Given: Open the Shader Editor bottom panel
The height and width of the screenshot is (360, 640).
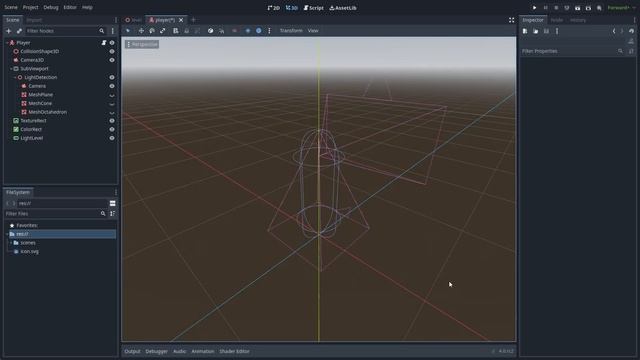Looking at the screenshot, I should (x=234, y=351).
